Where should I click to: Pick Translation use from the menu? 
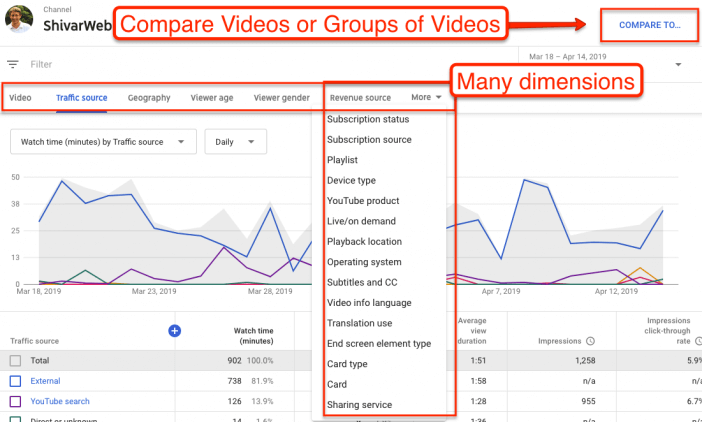[x=360, y=323]
